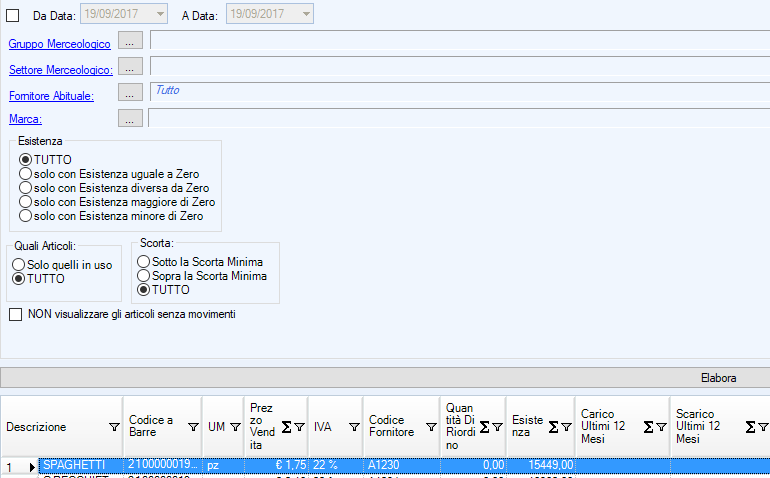Select the SPAGHETTI row in the grid

click(80, 466)
